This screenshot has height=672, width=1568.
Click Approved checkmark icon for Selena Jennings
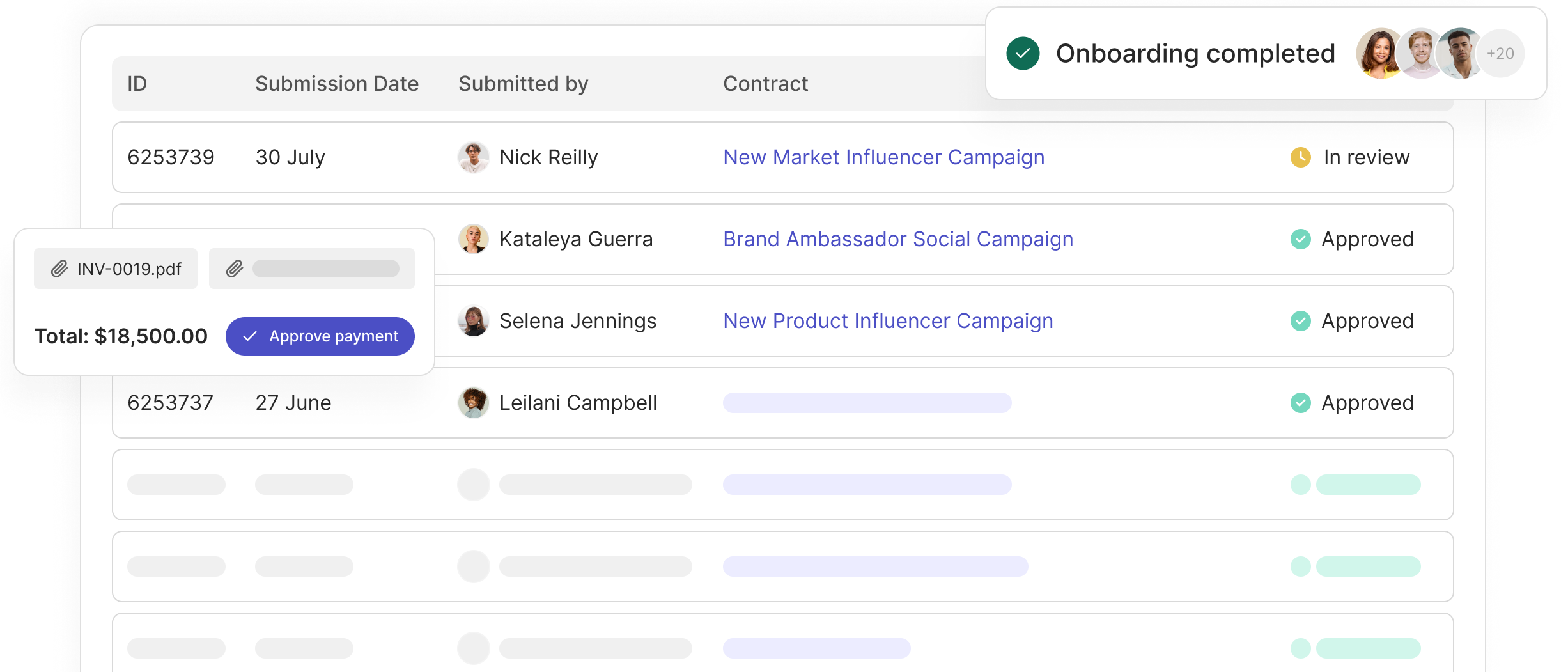coord(1300,321)
